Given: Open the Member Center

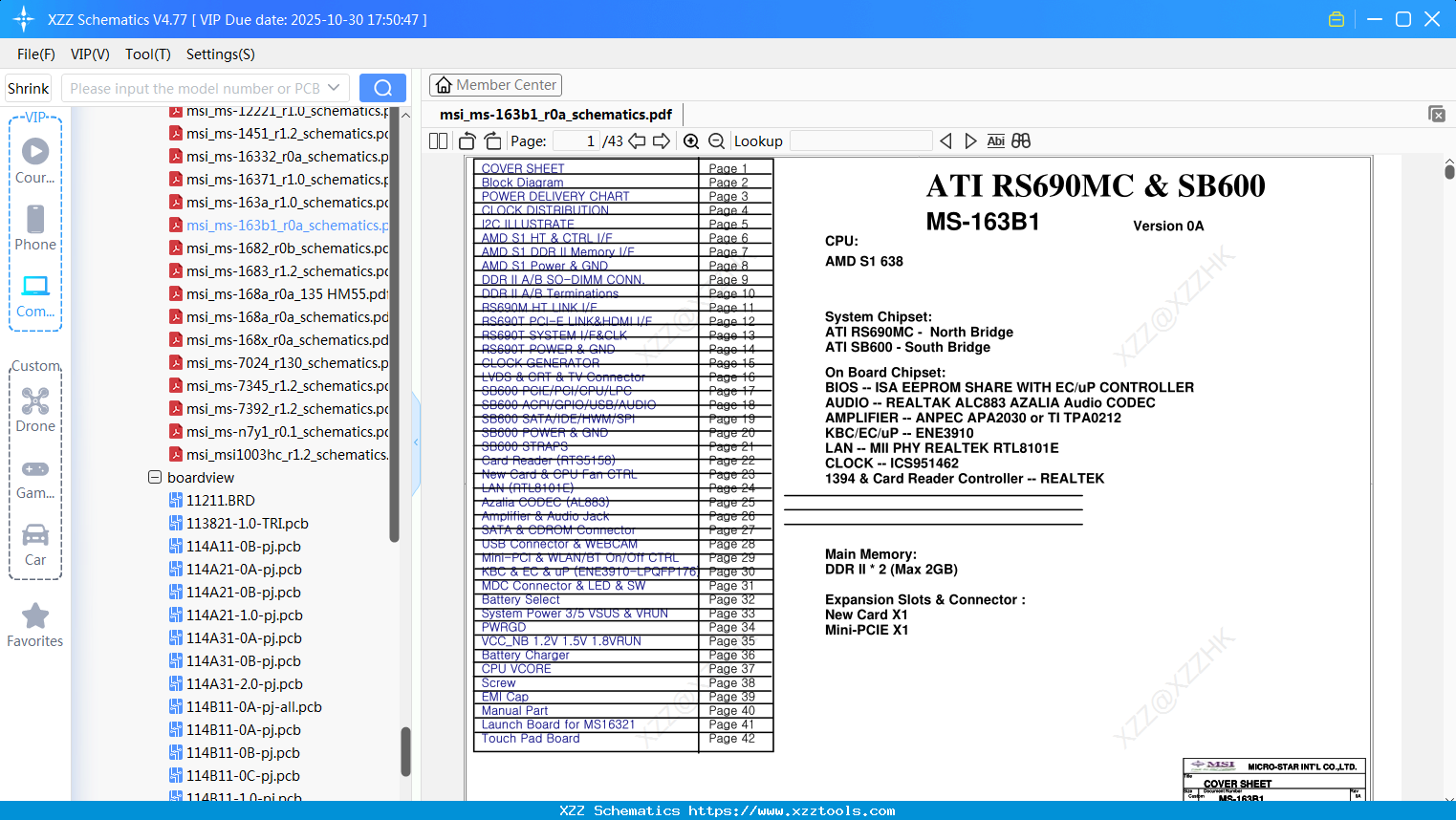Looking at the screenshot, I should (x=495, y=85).
